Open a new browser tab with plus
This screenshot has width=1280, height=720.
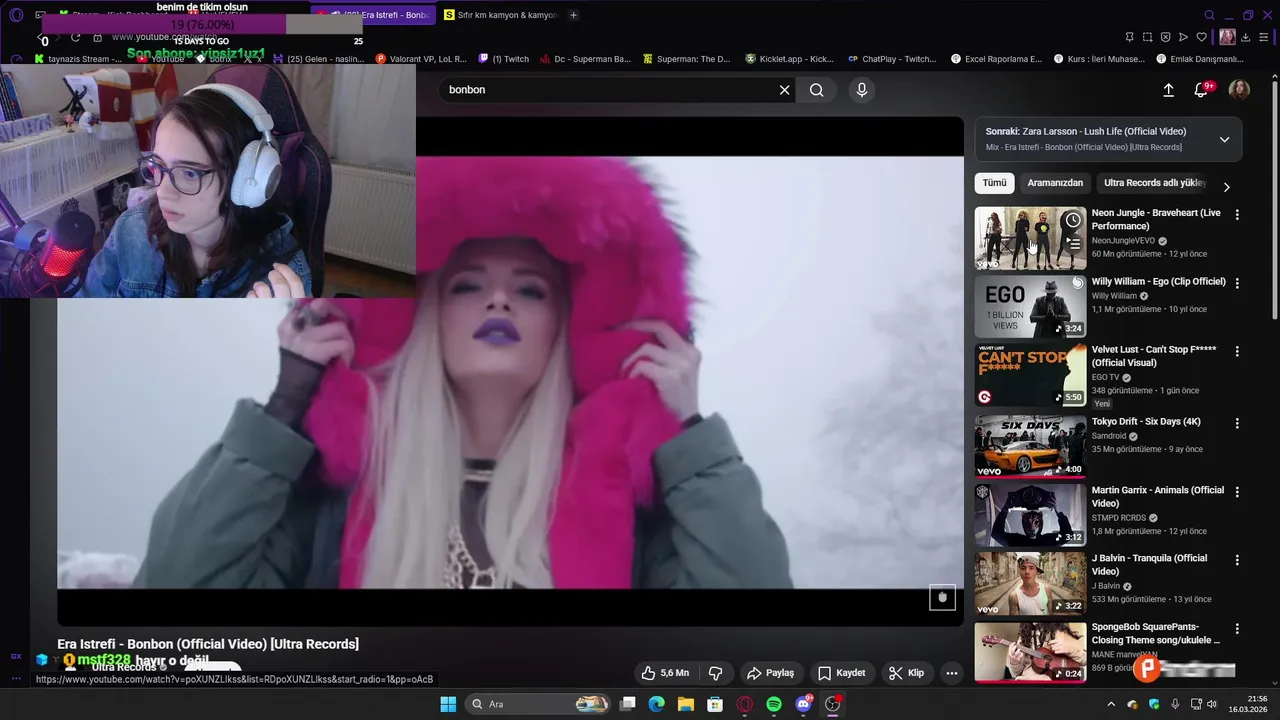pos(573,15)
